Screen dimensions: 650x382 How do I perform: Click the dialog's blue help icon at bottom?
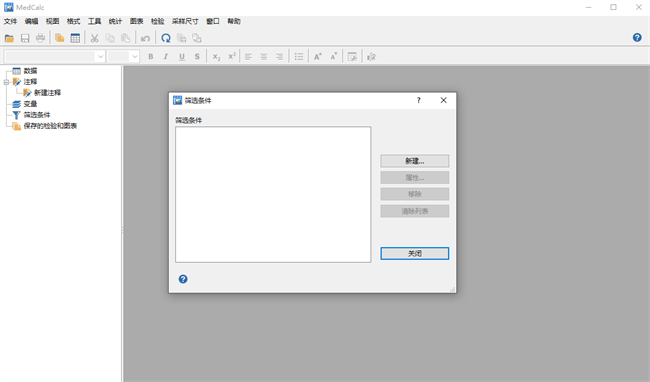pyautogui.click(x=183, y=279)
